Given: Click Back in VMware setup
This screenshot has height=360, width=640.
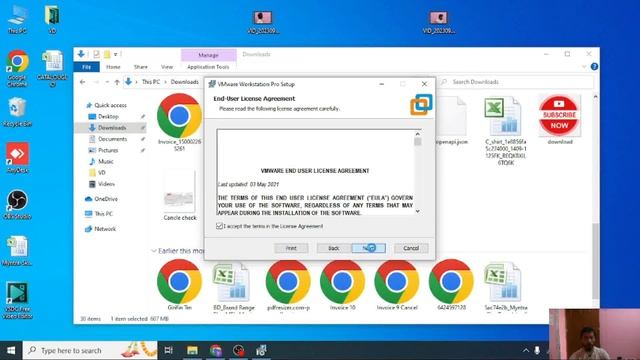Looking at the screenshot, I should point(333,248).
